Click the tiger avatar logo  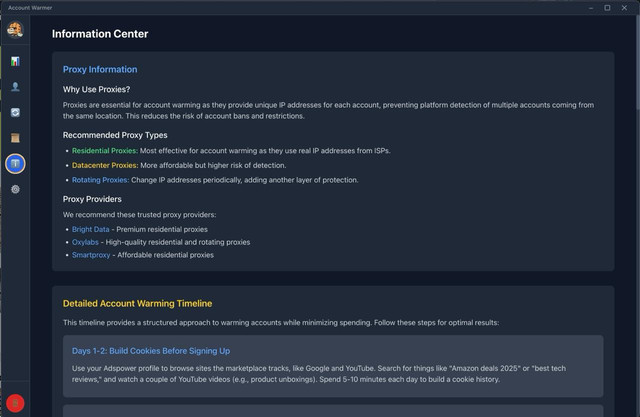15,29
